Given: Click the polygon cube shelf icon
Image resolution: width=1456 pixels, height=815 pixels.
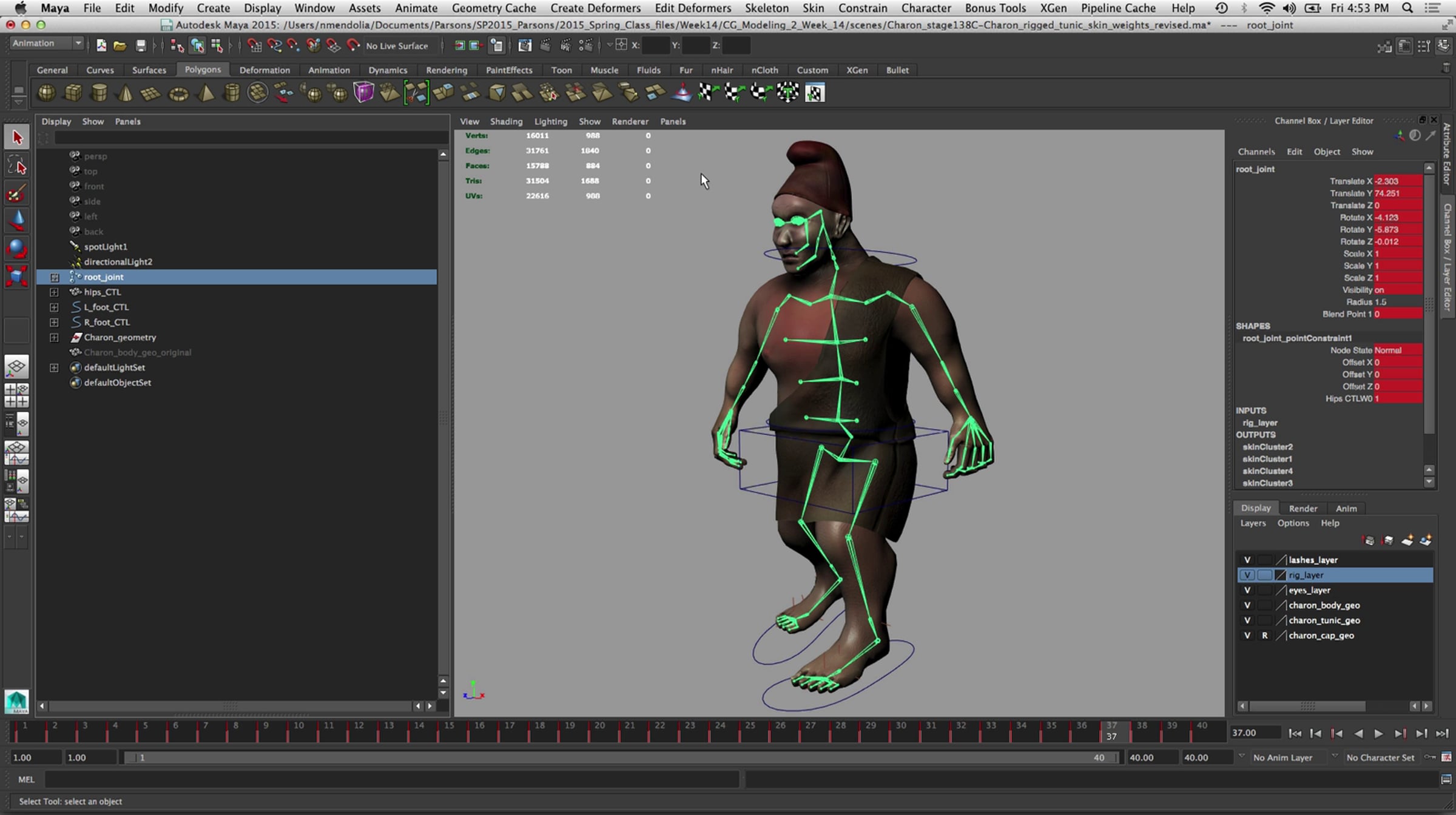Looking at the screenshot, I should tap(73, 93).
